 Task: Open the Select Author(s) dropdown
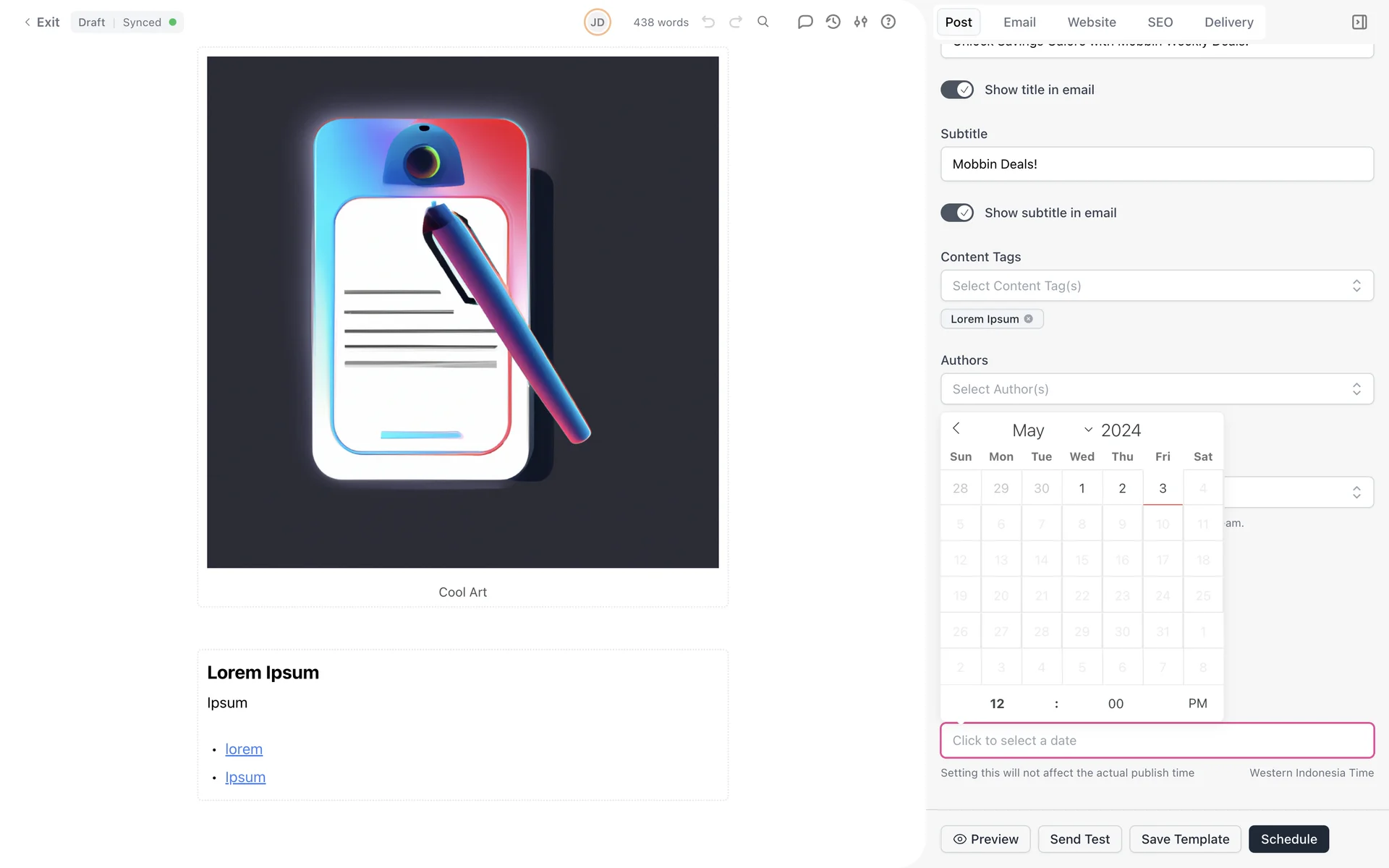point(1157,389)
